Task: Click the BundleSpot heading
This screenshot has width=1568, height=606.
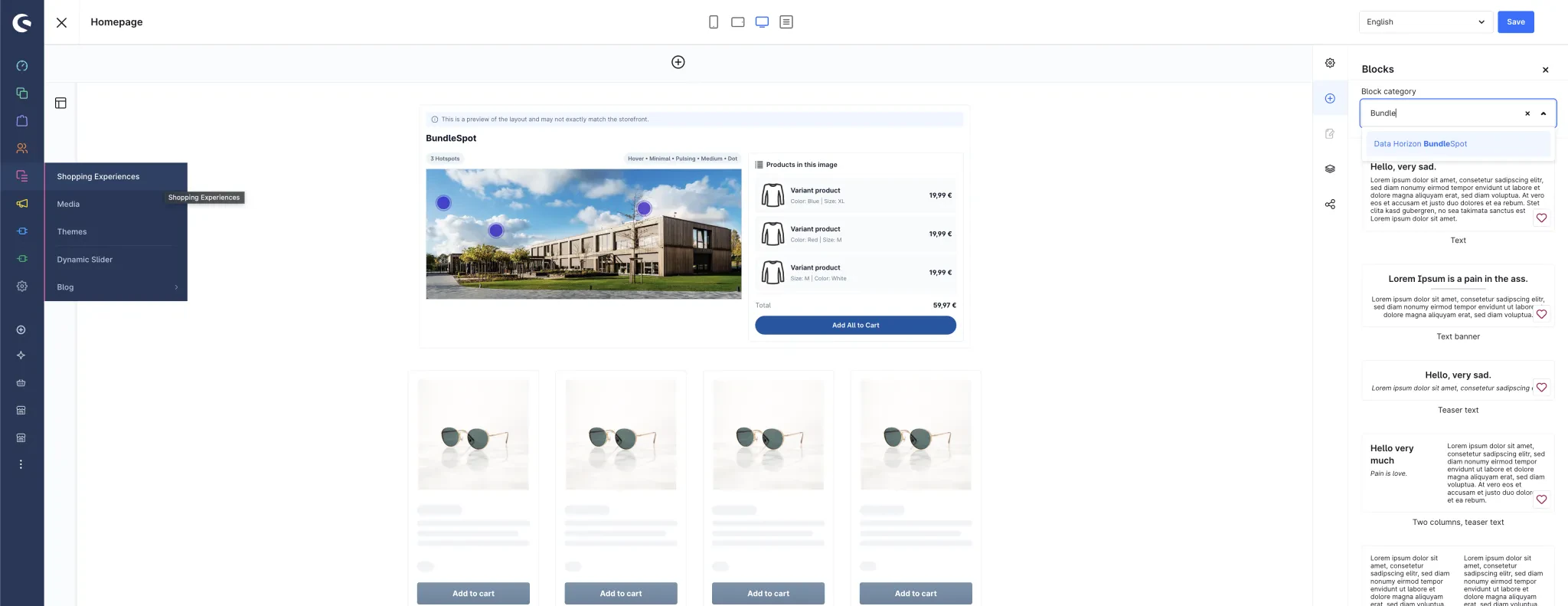Action: click(451, 139)
